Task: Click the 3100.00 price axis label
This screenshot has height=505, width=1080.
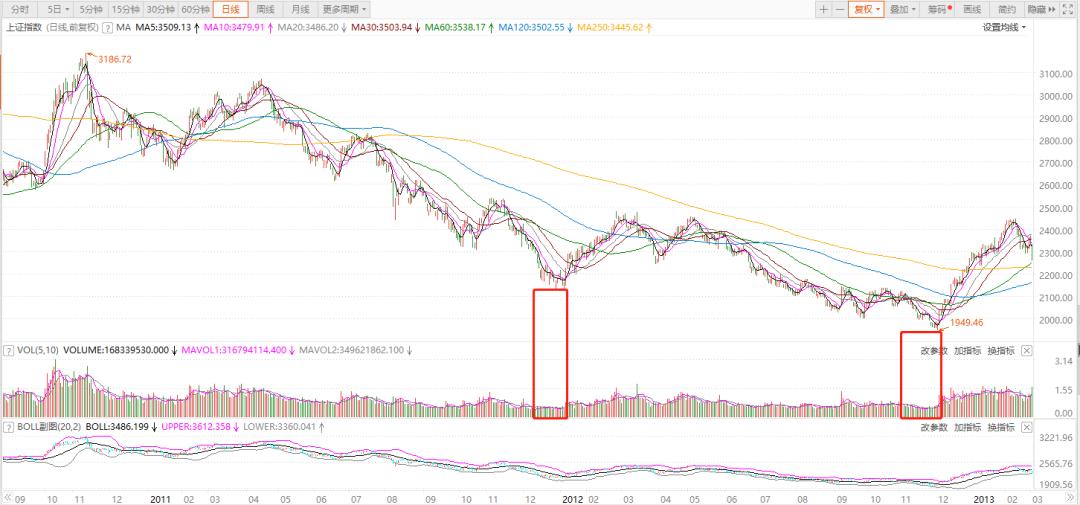Action: click(1054, 74)
